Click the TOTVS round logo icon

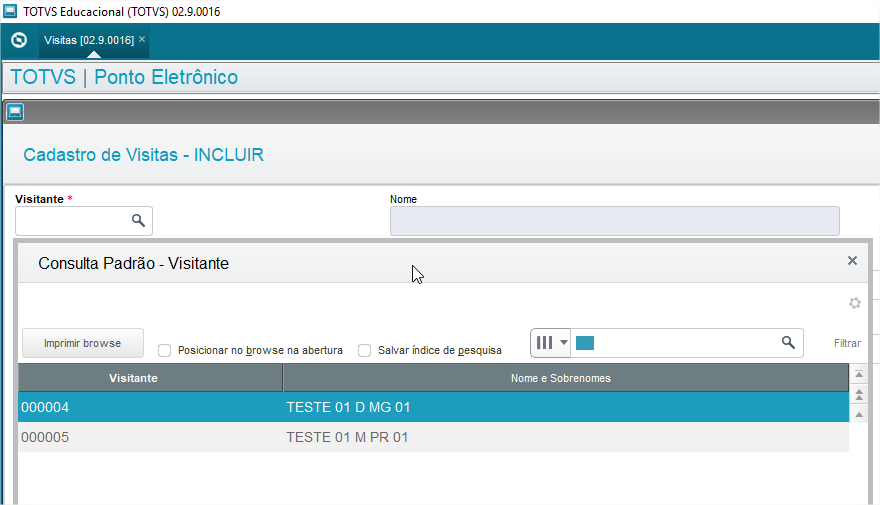click(x=19, y=40)
